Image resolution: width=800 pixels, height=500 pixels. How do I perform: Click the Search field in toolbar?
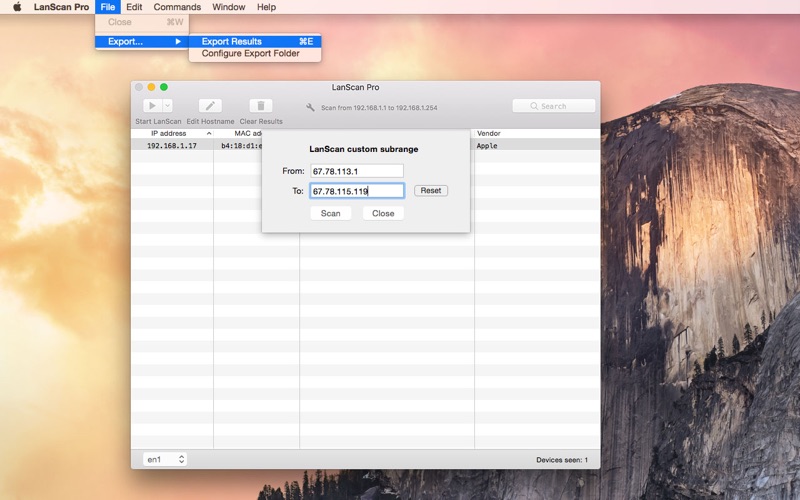(x=554, y=106)
